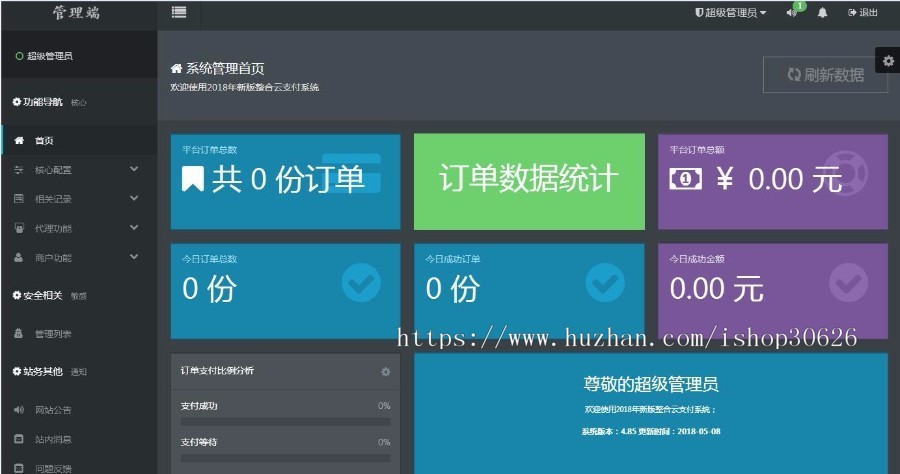Click 尊敬的超级管理员 welcome heading
Viewport: 900px width, 474px height.
[651, 384]
